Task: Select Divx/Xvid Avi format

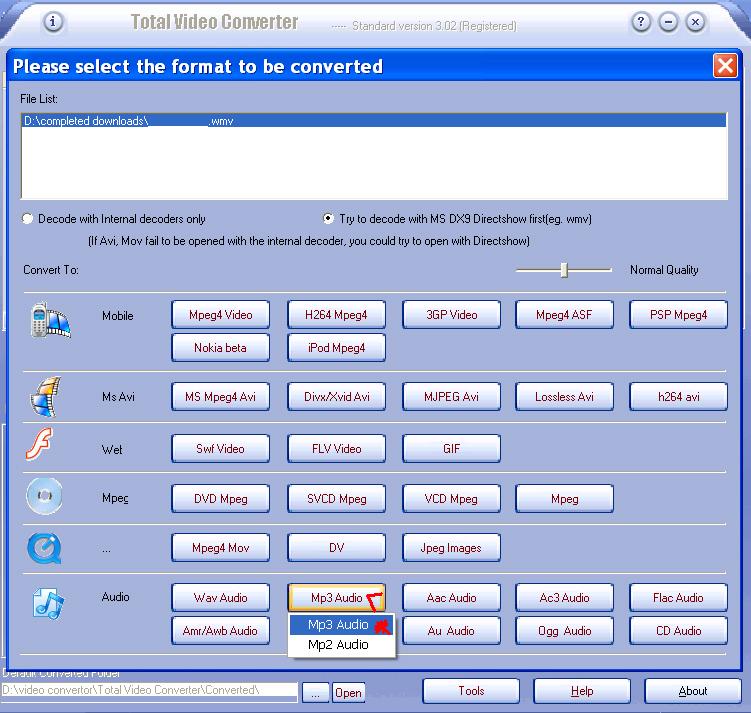Action: point(336,396)
